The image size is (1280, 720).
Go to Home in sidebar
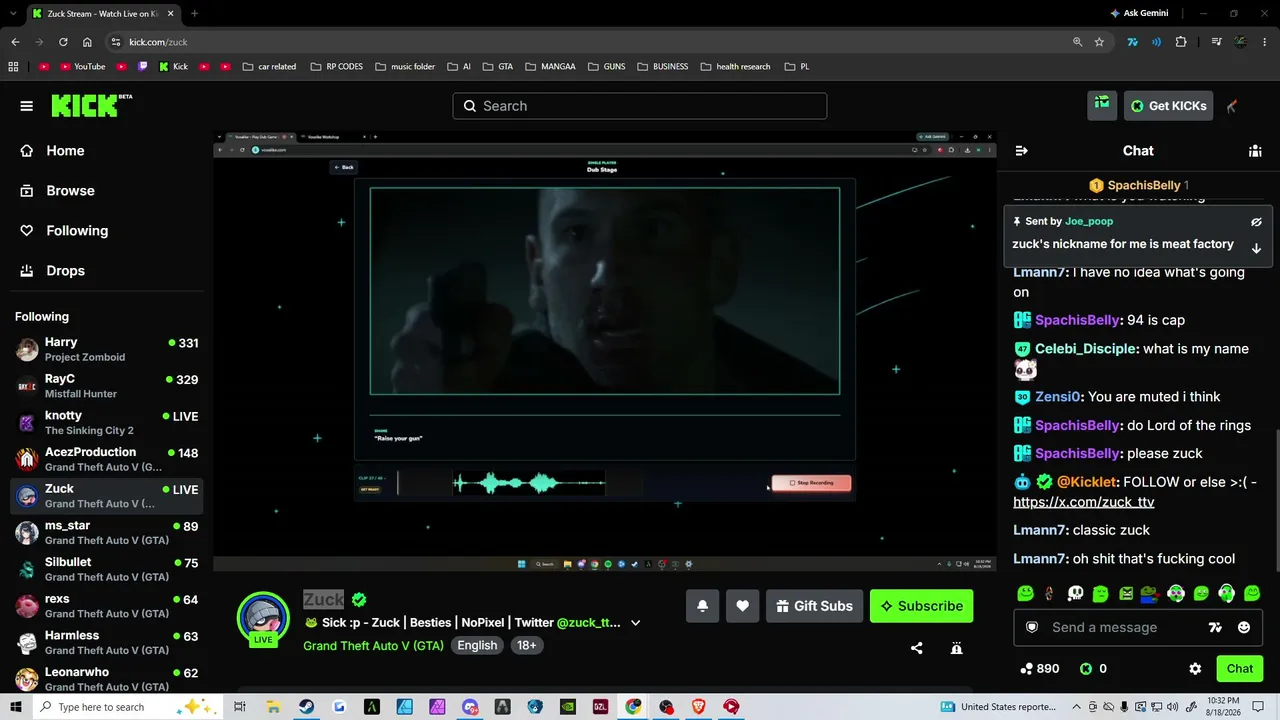66,151
